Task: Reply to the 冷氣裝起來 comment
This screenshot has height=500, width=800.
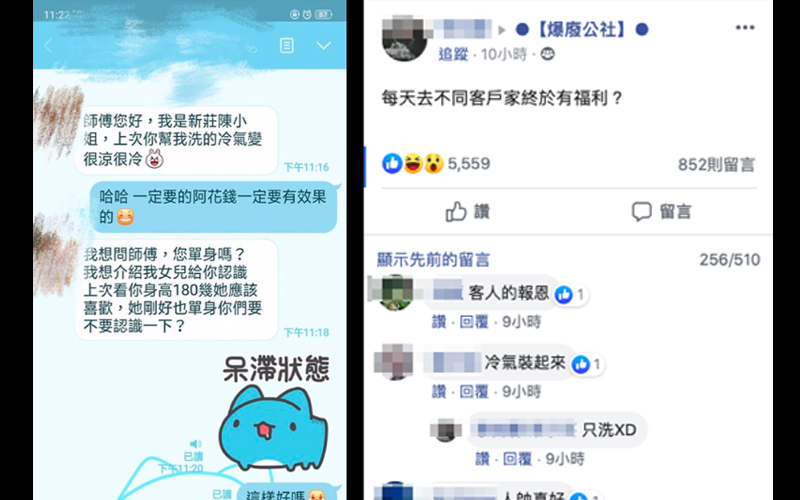Action: point(474,391)
